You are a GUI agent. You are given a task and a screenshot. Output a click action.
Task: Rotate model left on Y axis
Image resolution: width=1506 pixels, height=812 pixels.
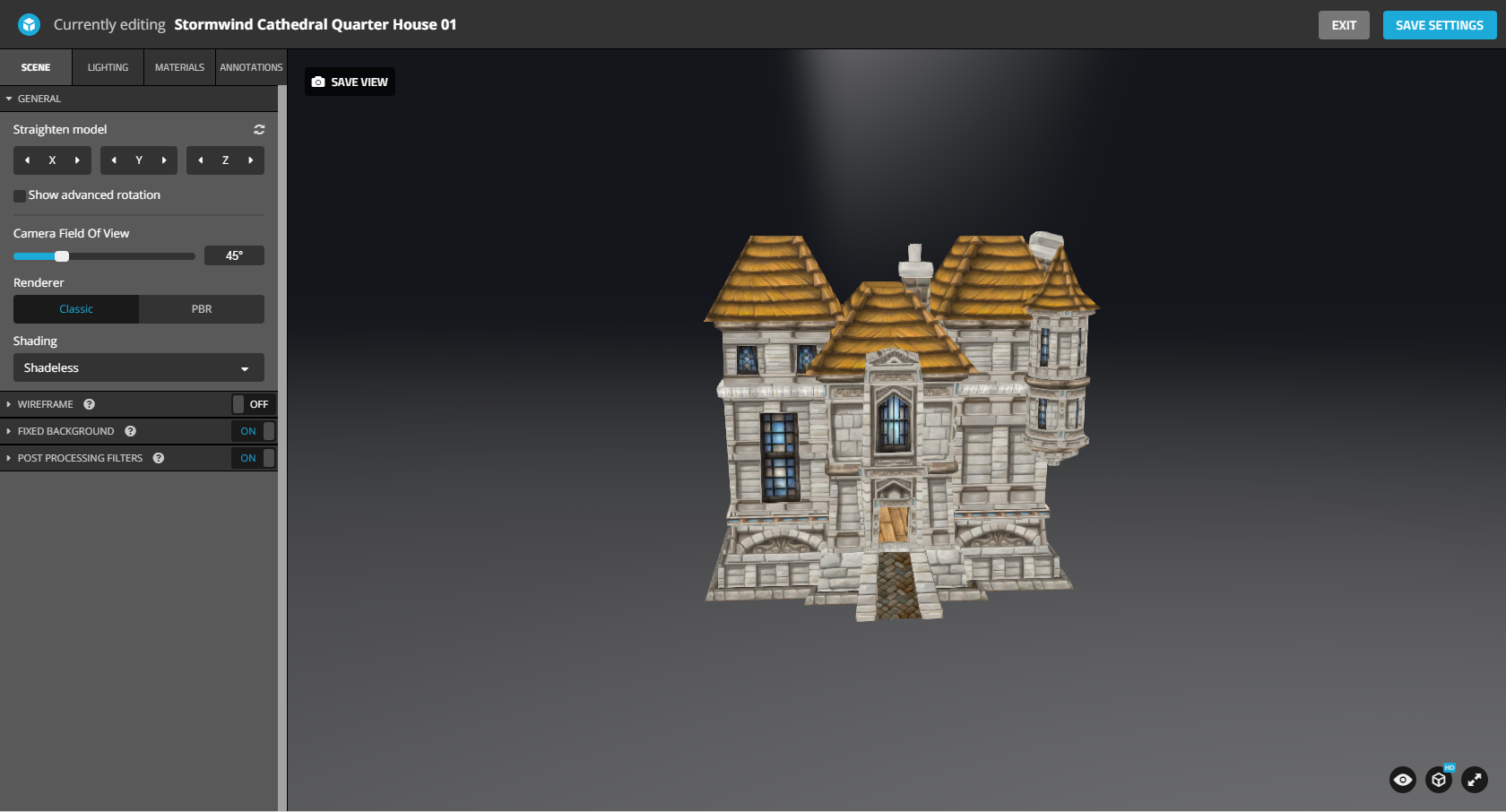coord(114,160)
